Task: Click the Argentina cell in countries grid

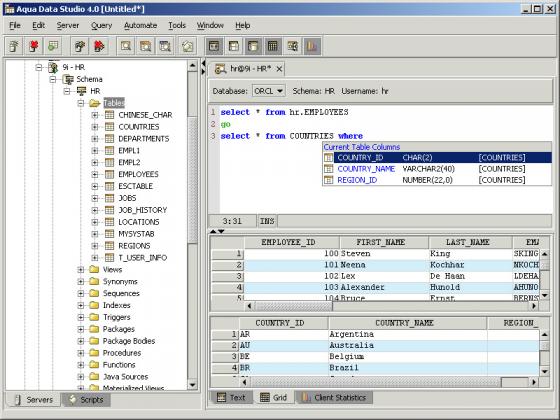Action: (408, 334)
